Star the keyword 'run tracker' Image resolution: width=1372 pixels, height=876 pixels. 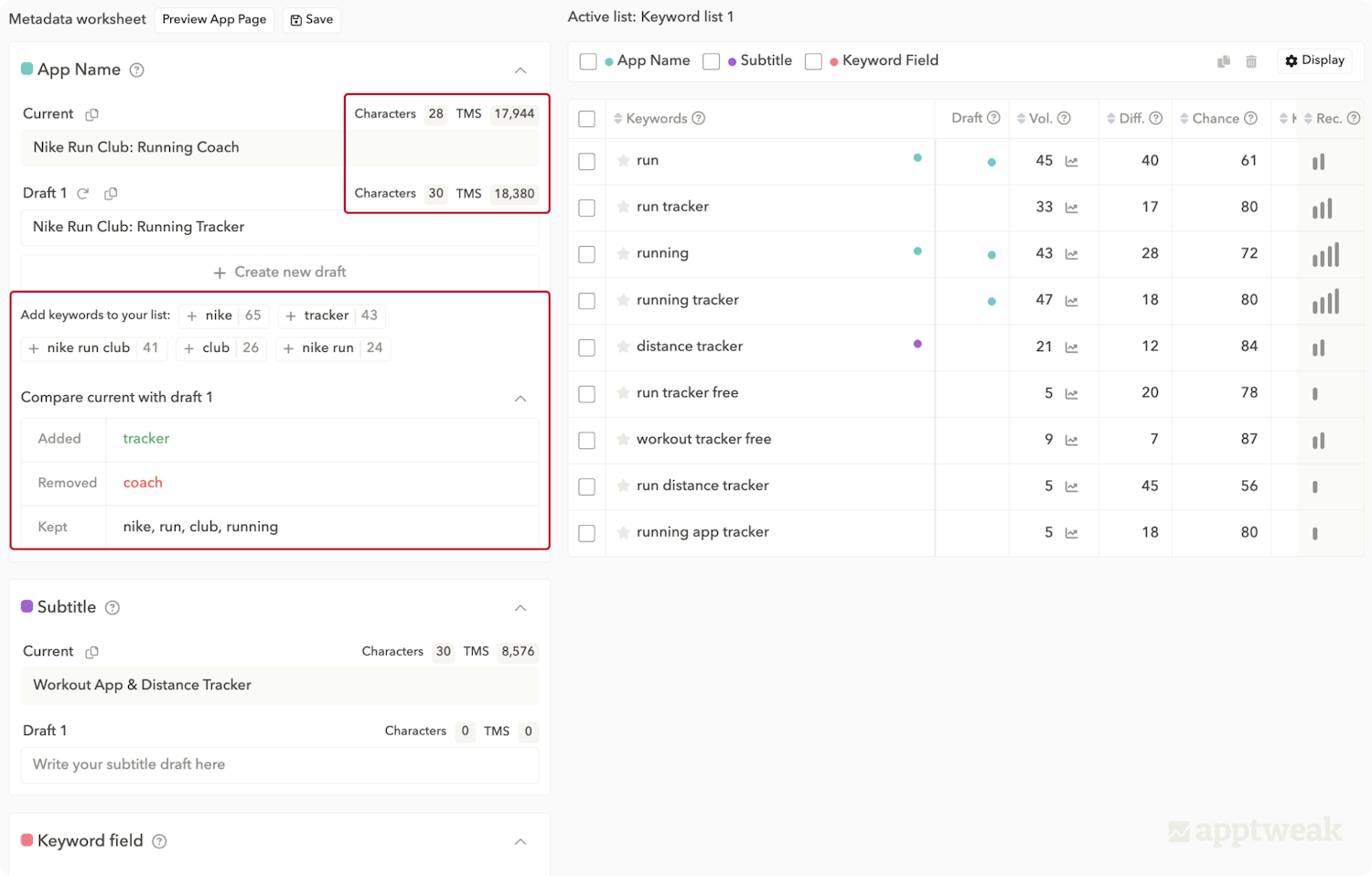[623, 208]
